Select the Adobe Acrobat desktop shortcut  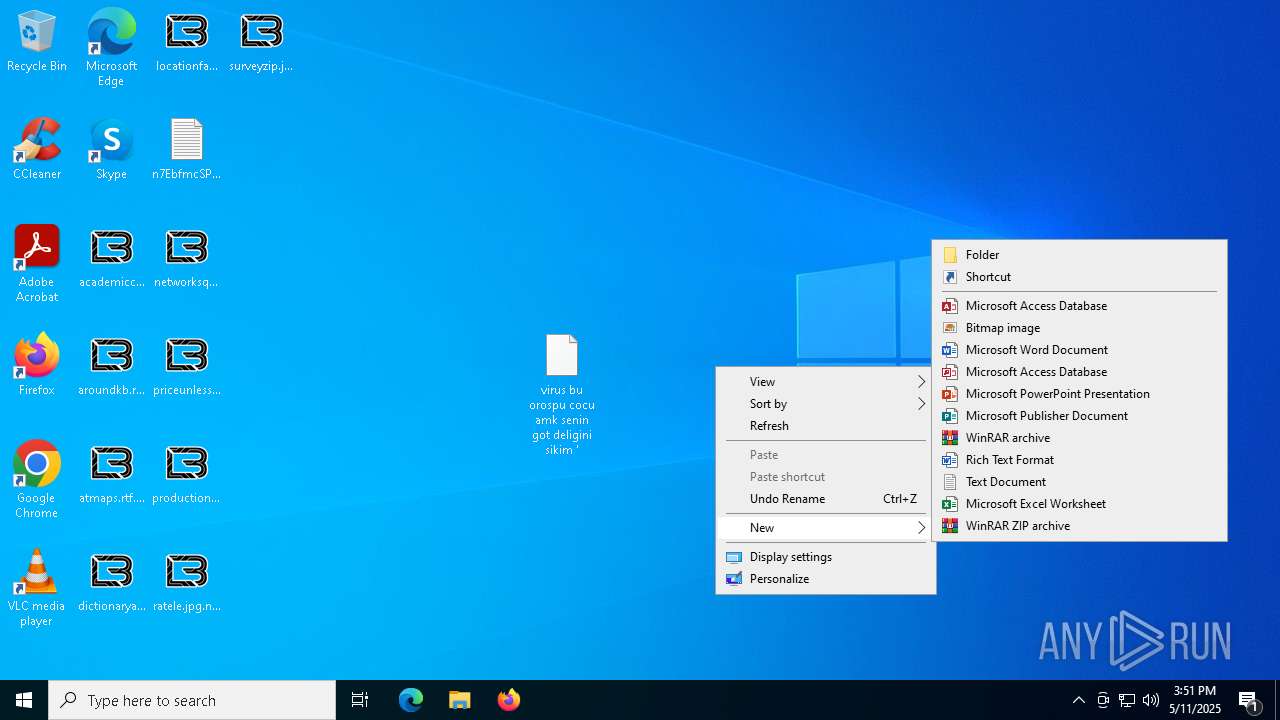(x=37, y=264)
